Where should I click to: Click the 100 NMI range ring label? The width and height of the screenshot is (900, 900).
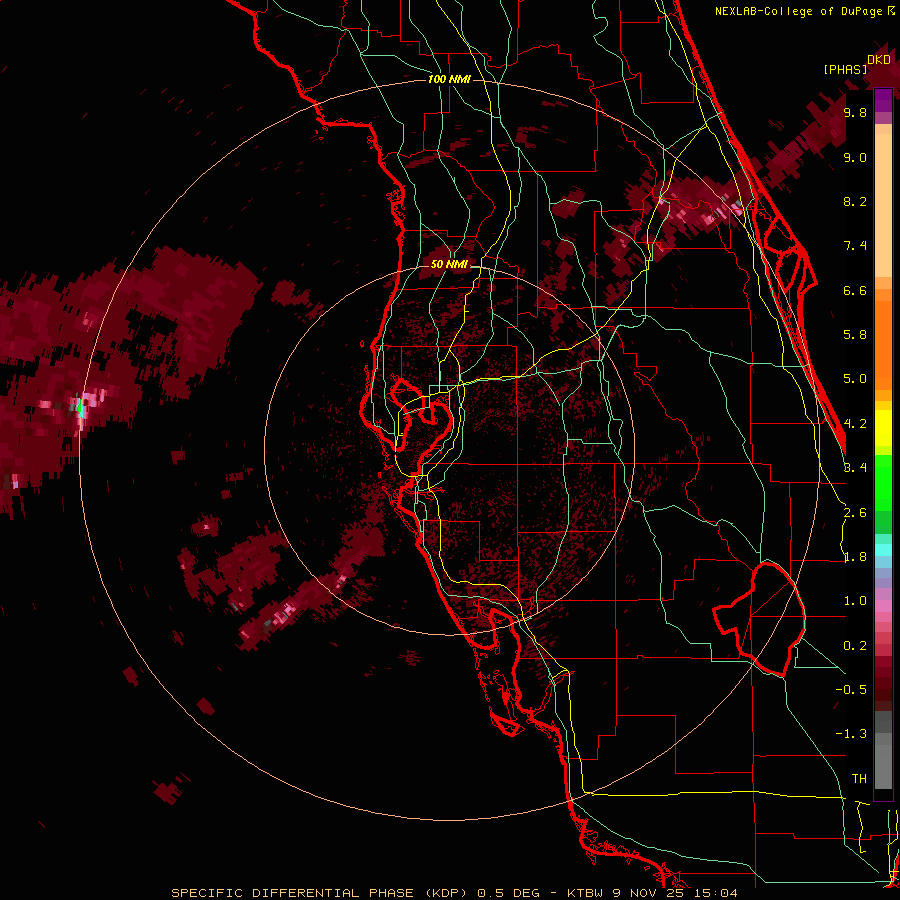pyautogui.click(x=449, y=79)
